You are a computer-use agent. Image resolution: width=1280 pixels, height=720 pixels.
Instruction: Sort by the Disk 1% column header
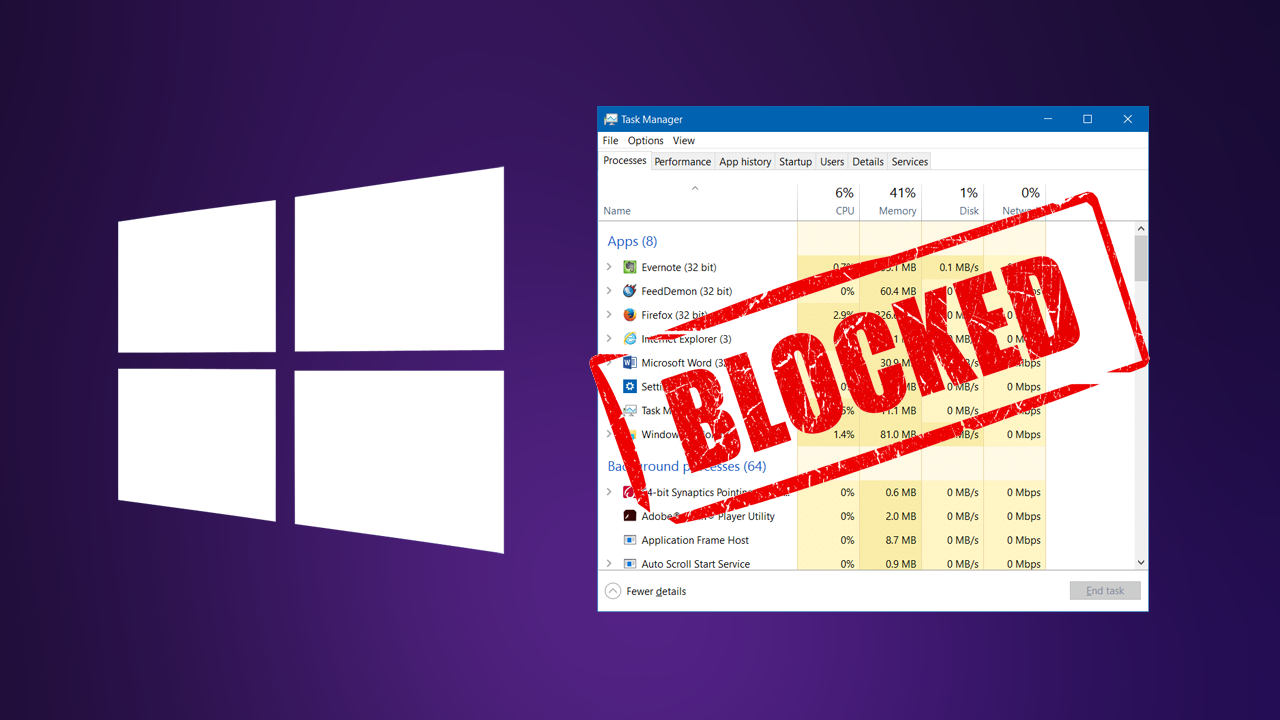(952, 202)
